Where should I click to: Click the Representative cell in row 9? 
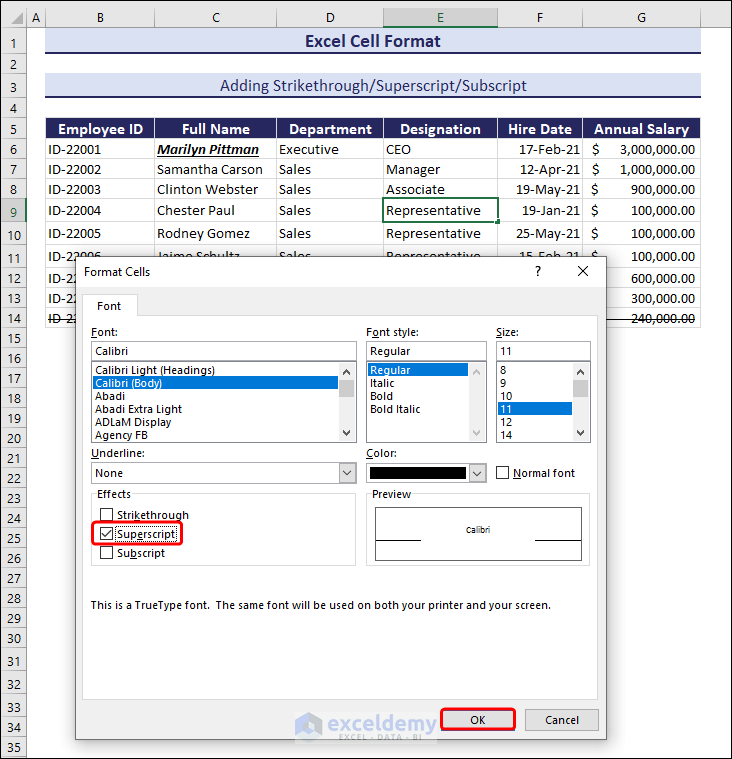(x=440, y=211)
